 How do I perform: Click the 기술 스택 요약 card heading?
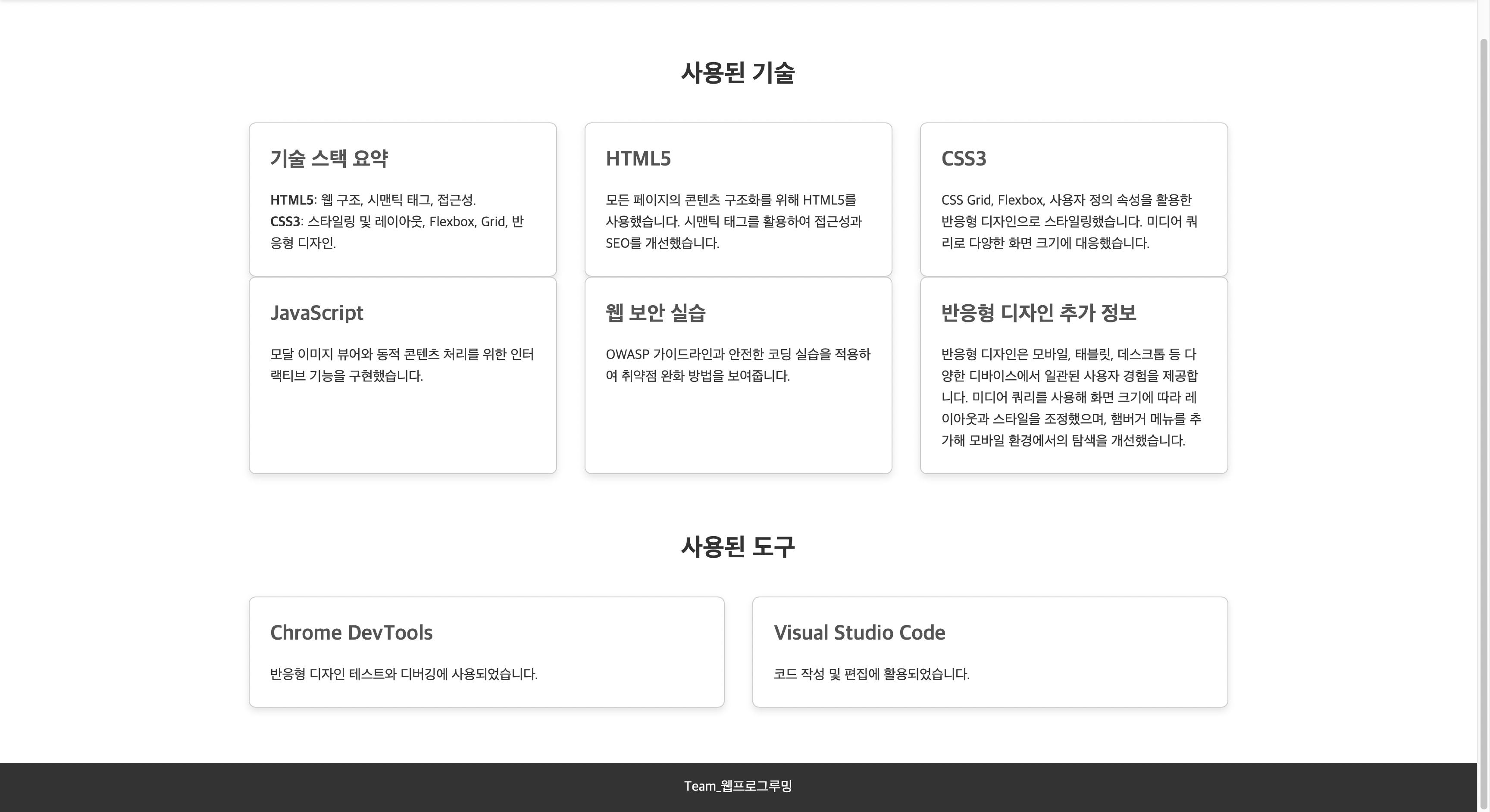329,159
